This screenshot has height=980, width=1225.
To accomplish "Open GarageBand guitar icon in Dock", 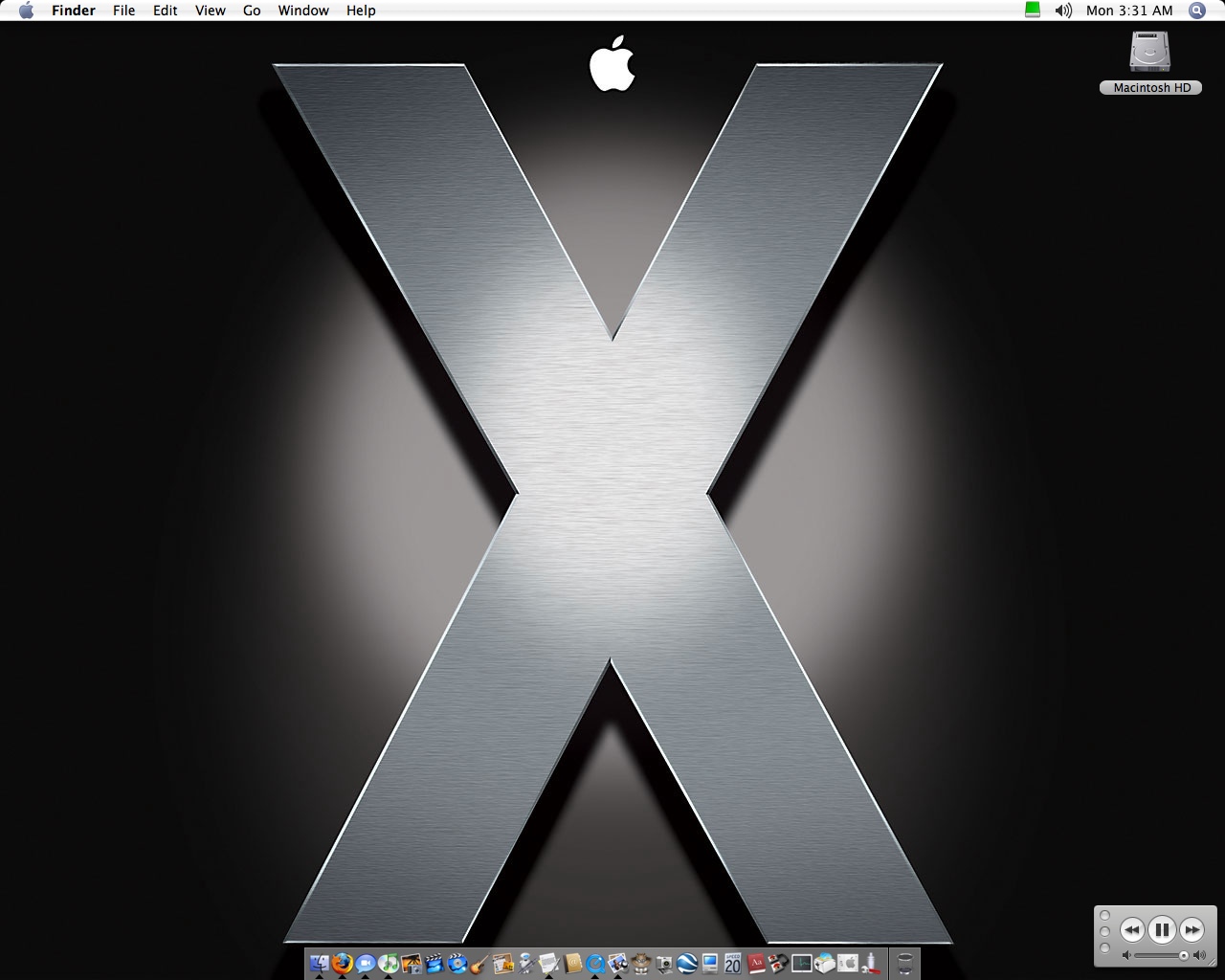I will click(x=479, y=963).
